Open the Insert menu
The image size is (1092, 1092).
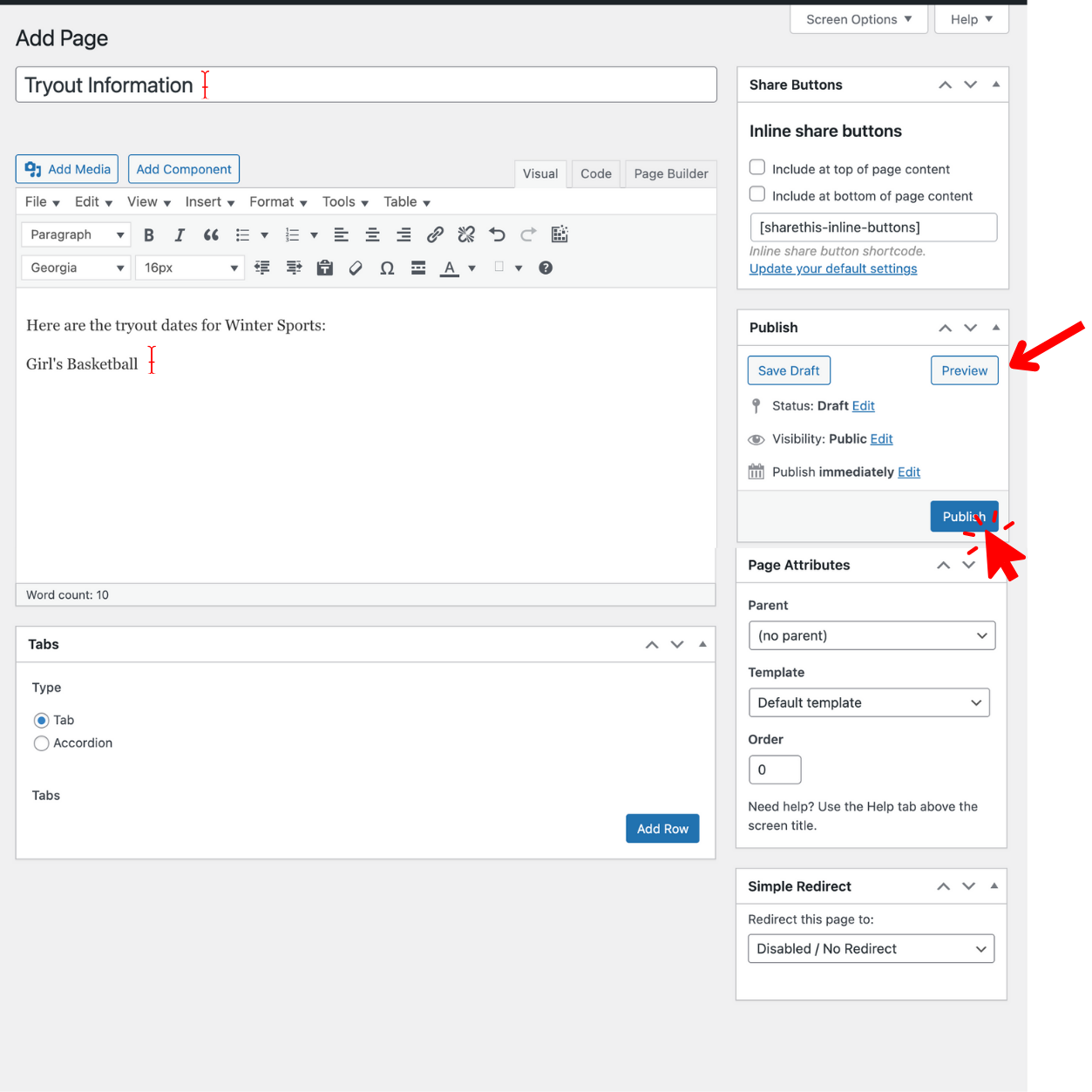(x=209, y=202)
